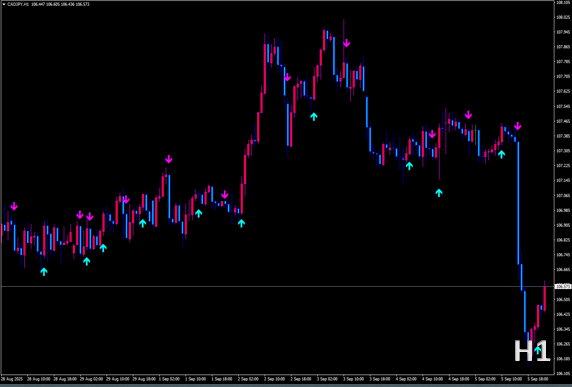Image resolution: width=572 pixels, height=387 pixels.
Task: Click the 3 Sep 02:00 time label
Action: point(327,379)
